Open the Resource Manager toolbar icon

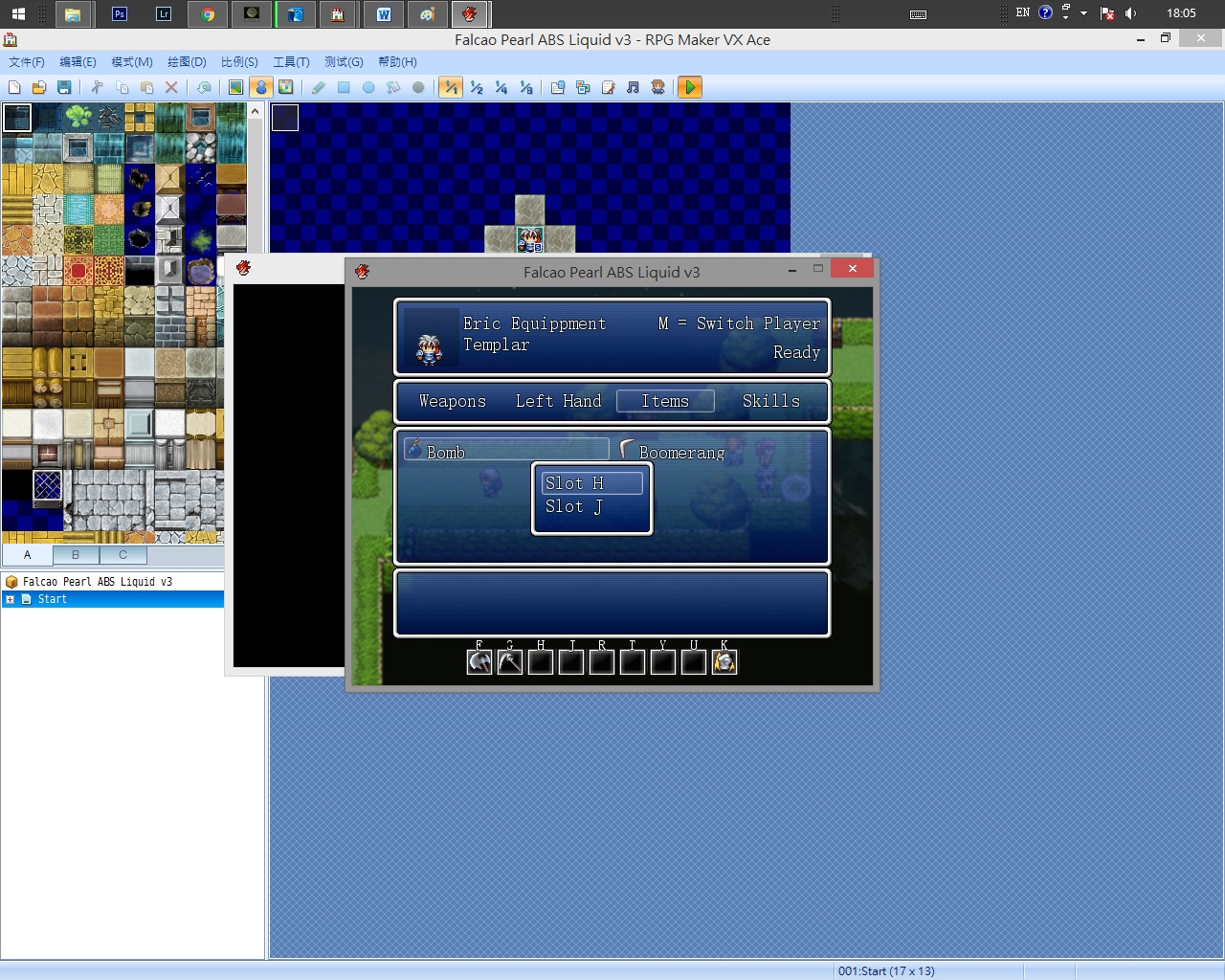(583, 87)
